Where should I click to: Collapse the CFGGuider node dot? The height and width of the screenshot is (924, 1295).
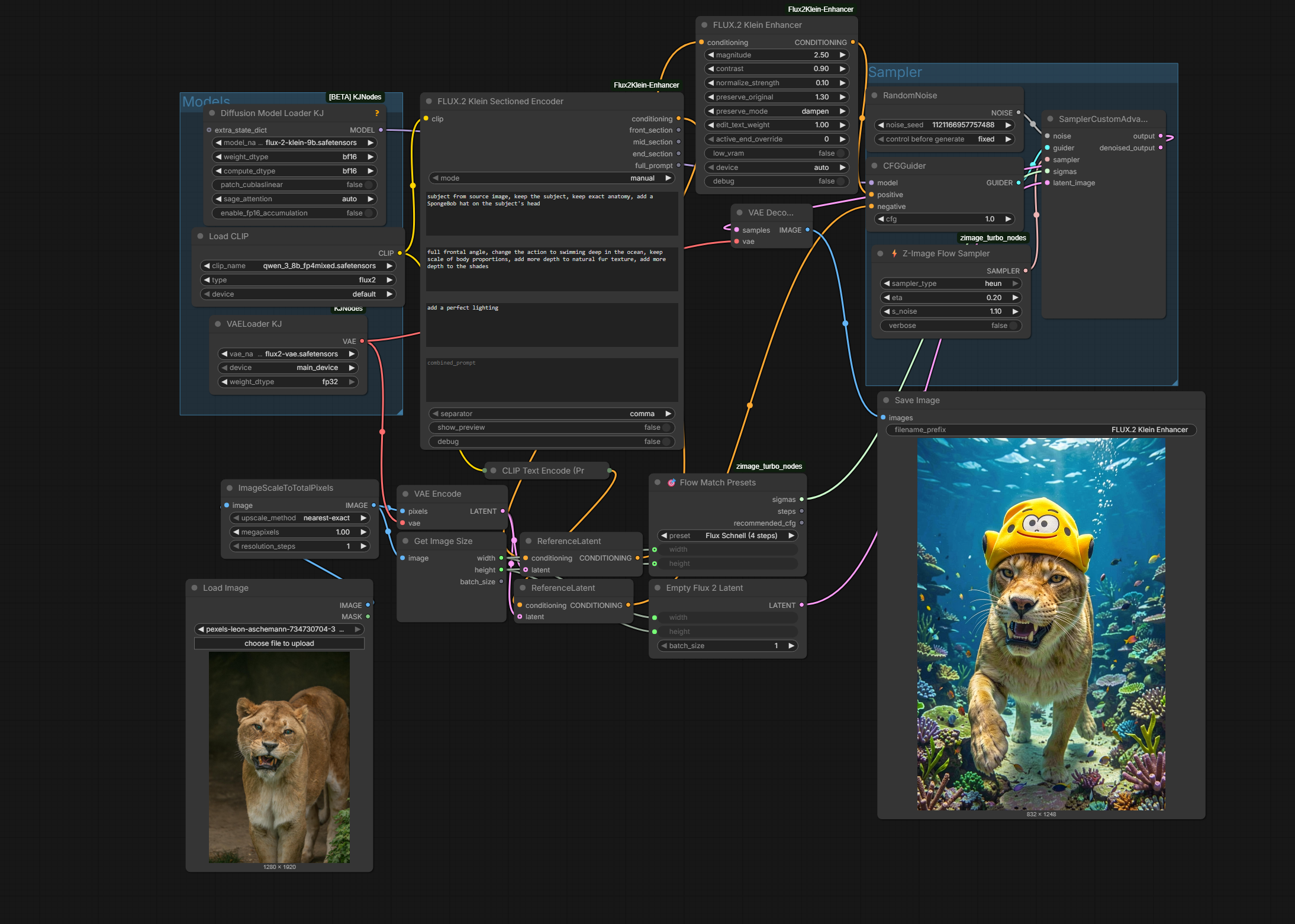point(874,166)
